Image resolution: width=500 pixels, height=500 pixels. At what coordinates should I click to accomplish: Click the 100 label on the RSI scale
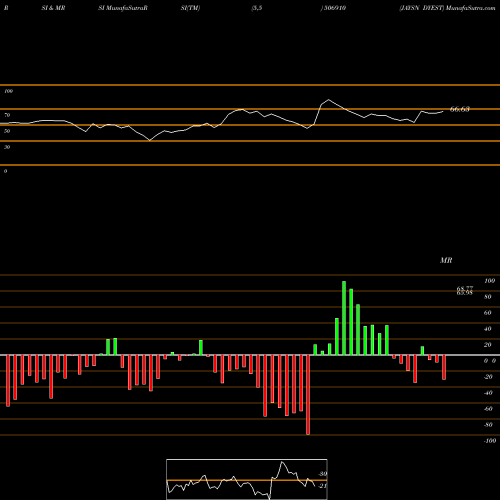click(x=9, y=91)
